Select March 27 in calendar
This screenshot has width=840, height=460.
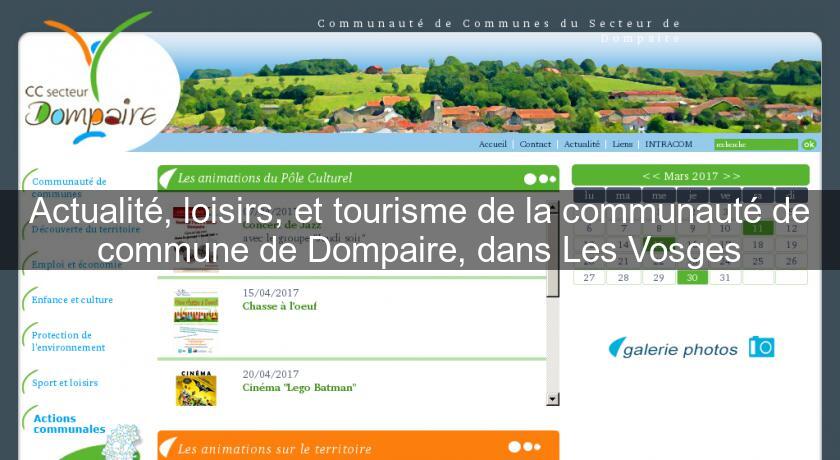(x=589, y=277)
